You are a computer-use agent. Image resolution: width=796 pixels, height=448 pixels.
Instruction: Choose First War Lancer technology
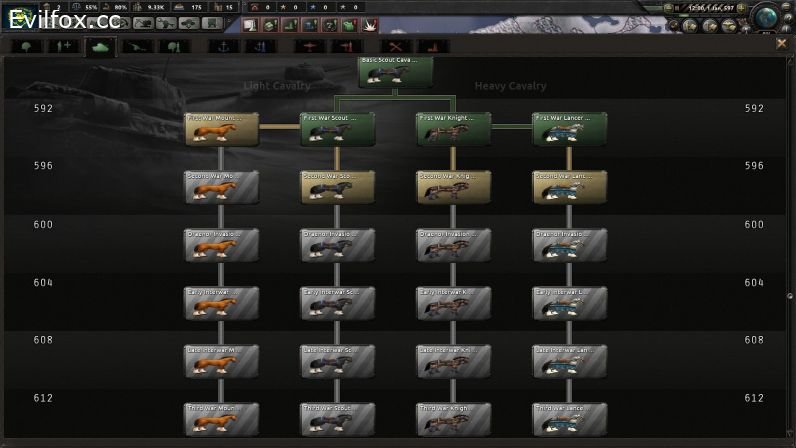(569, 129)
